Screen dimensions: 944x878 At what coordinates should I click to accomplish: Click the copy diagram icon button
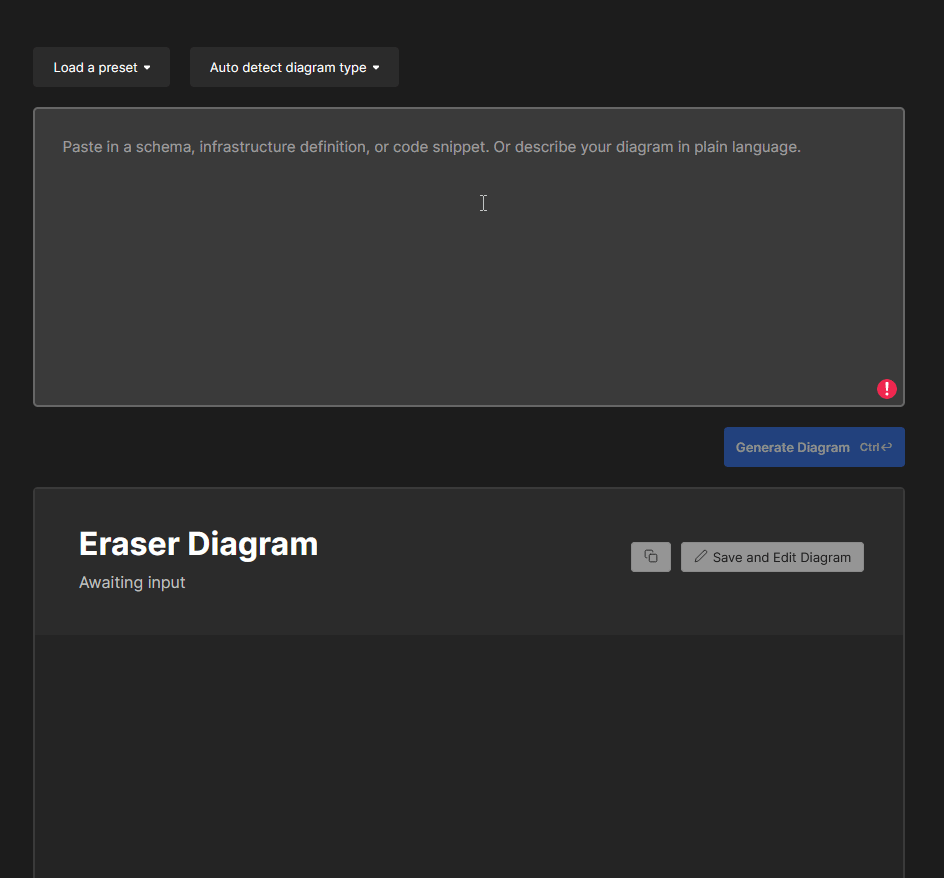(x=651, y=557)
